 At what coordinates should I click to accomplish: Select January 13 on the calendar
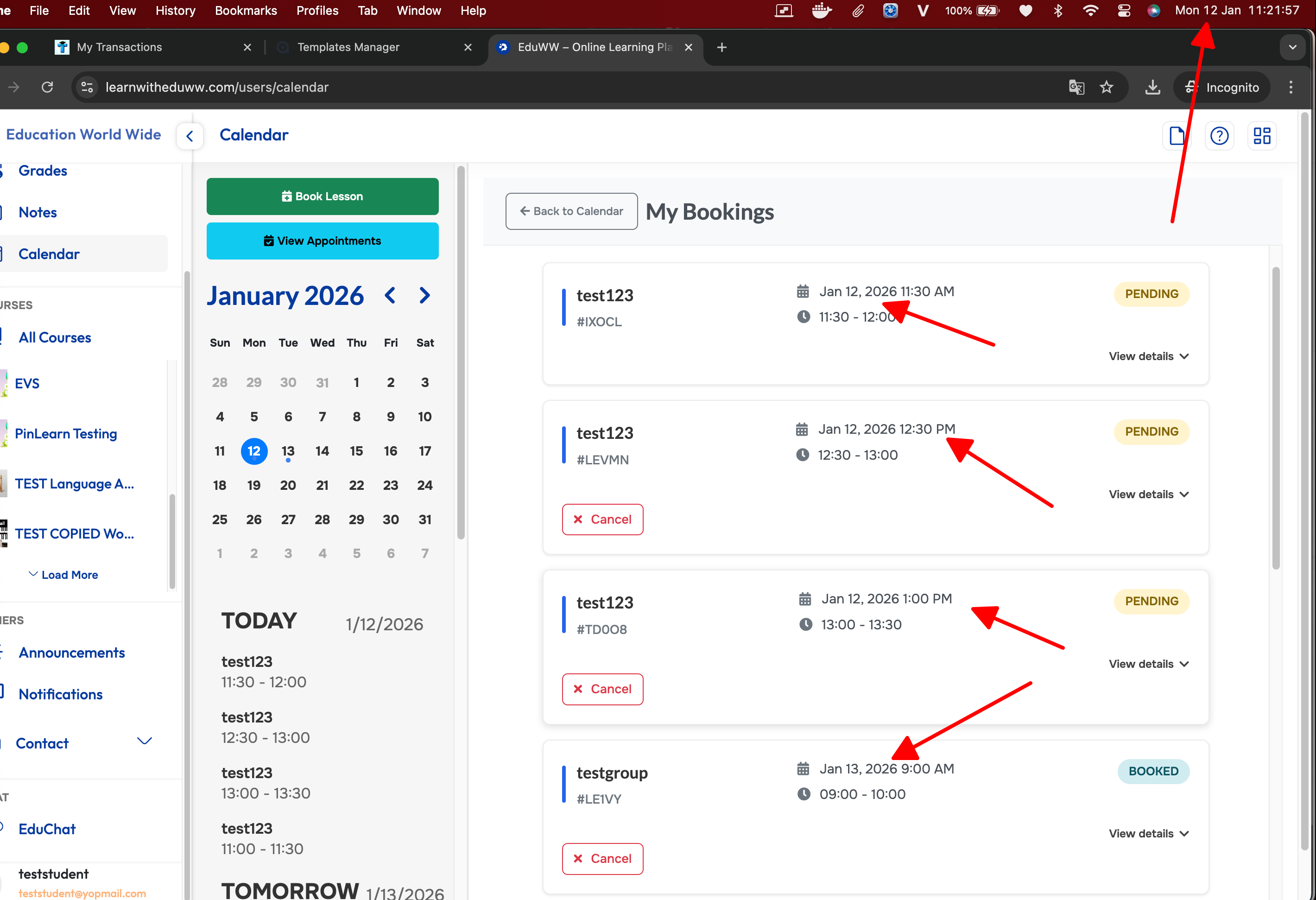[x=288, y=451]
